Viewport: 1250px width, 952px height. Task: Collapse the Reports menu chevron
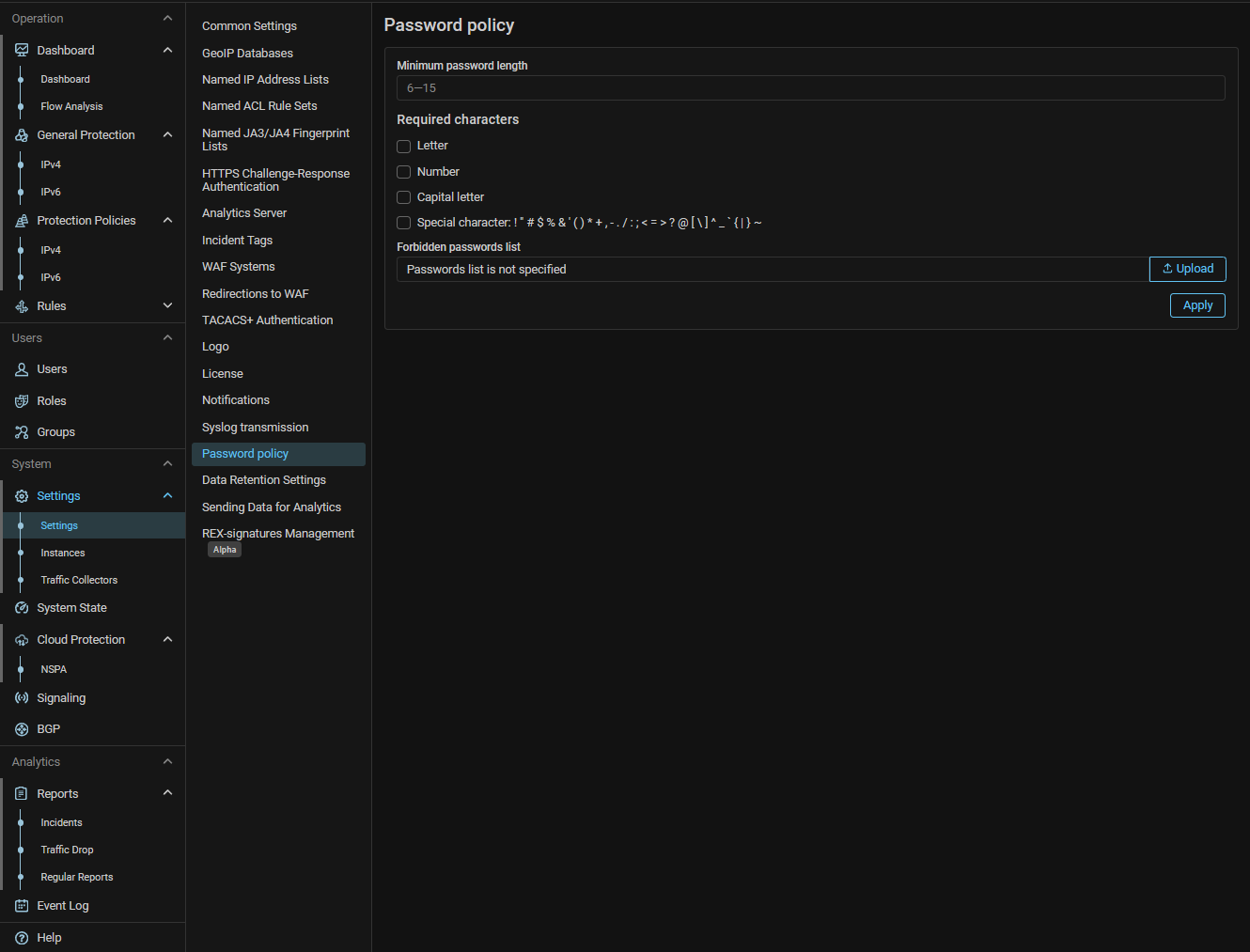click(167, 793)
